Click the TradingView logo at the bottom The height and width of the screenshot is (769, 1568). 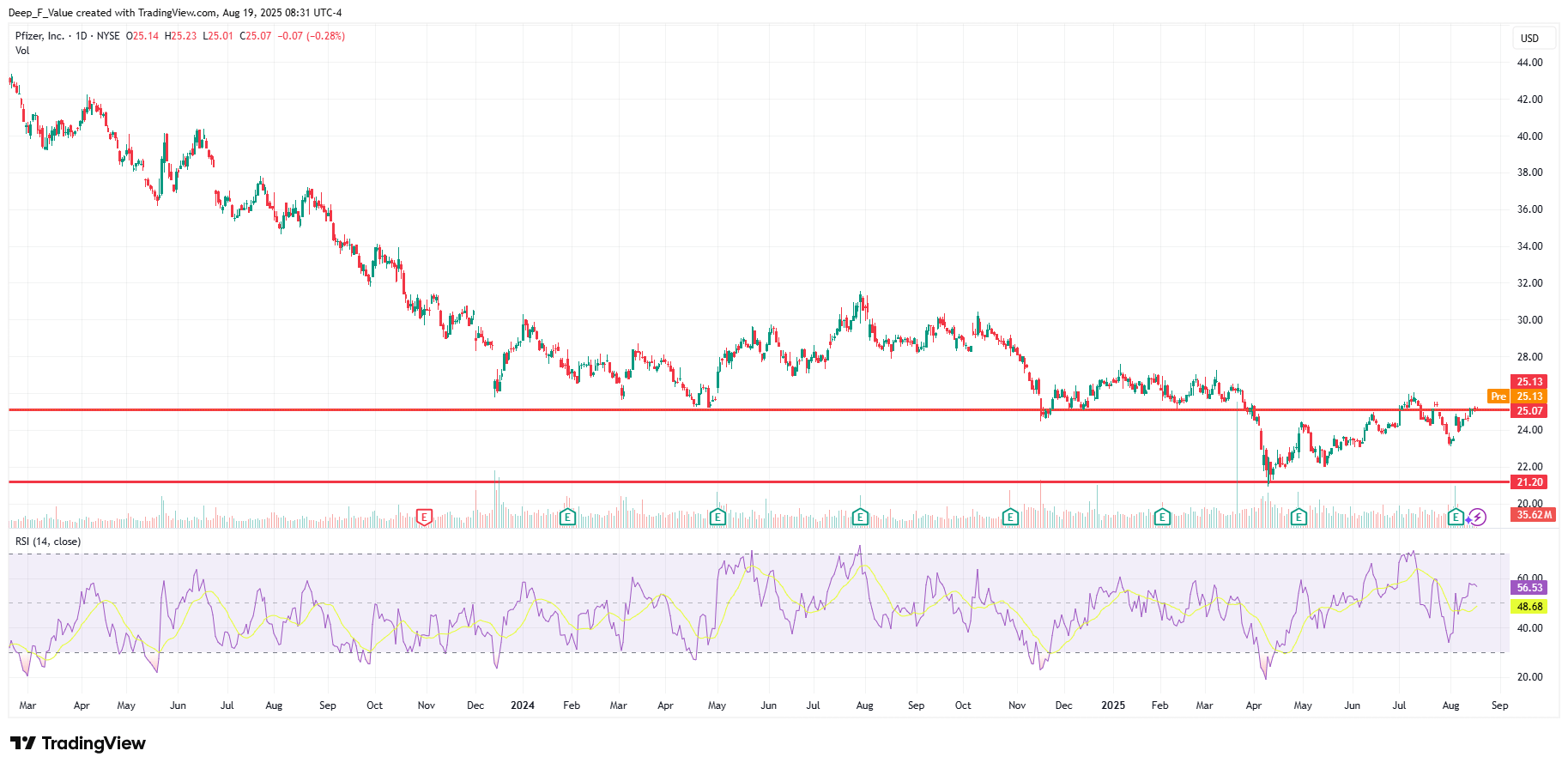pyautogui.click(x=78, y=743)
